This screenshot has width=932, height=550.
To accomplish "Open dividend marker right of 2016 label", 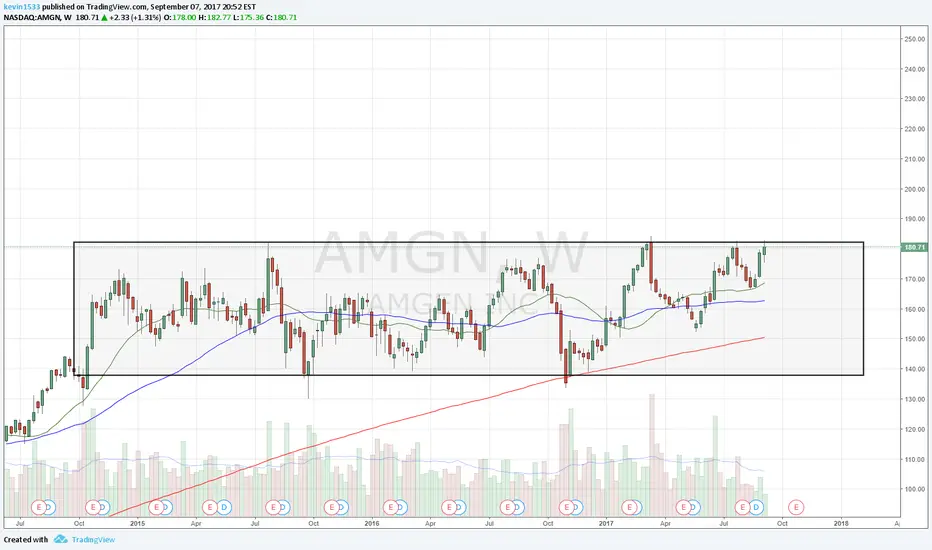I will click(400, 507).
